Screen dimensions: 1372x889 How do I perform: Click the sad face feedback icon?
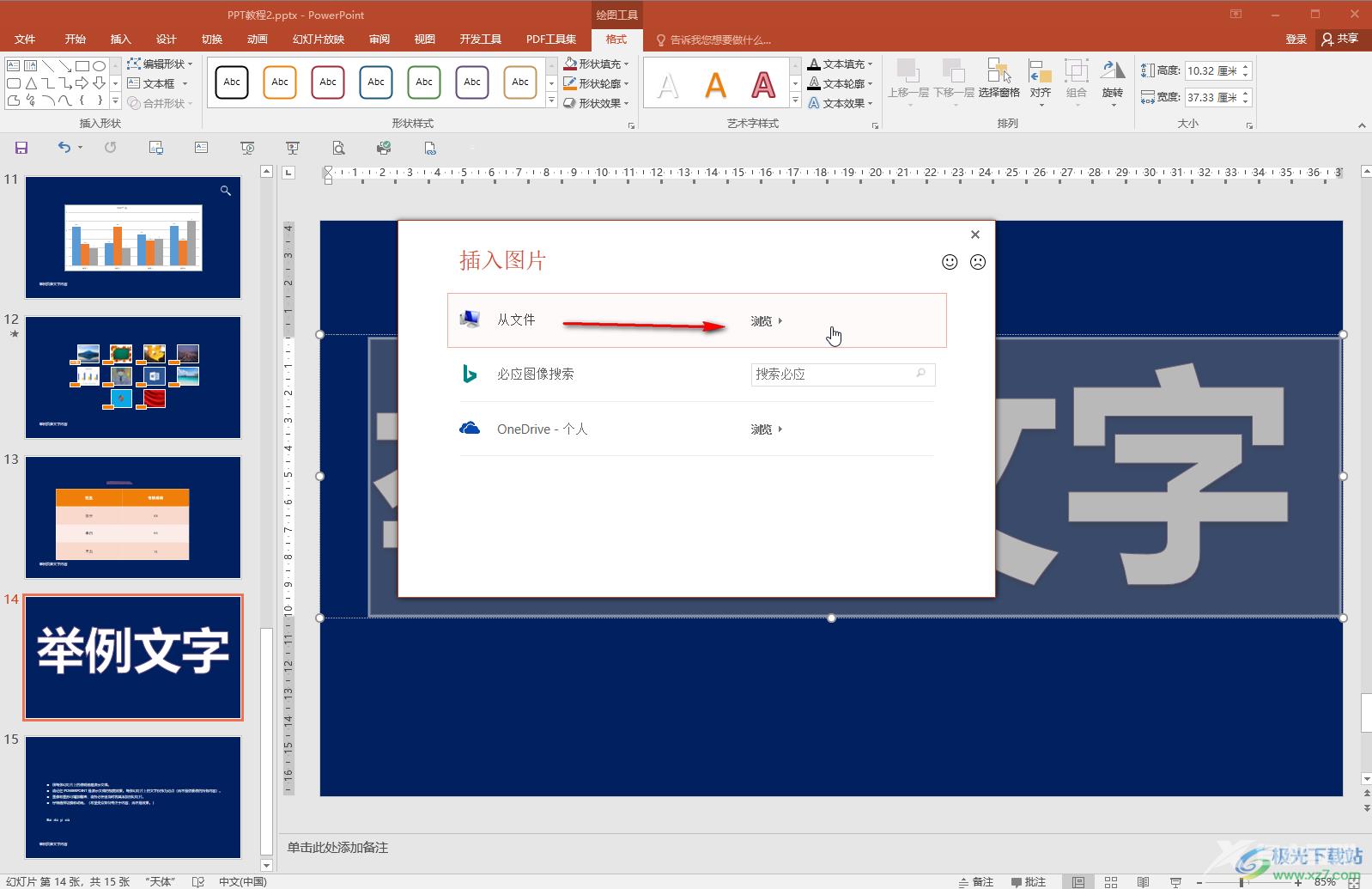978,262
